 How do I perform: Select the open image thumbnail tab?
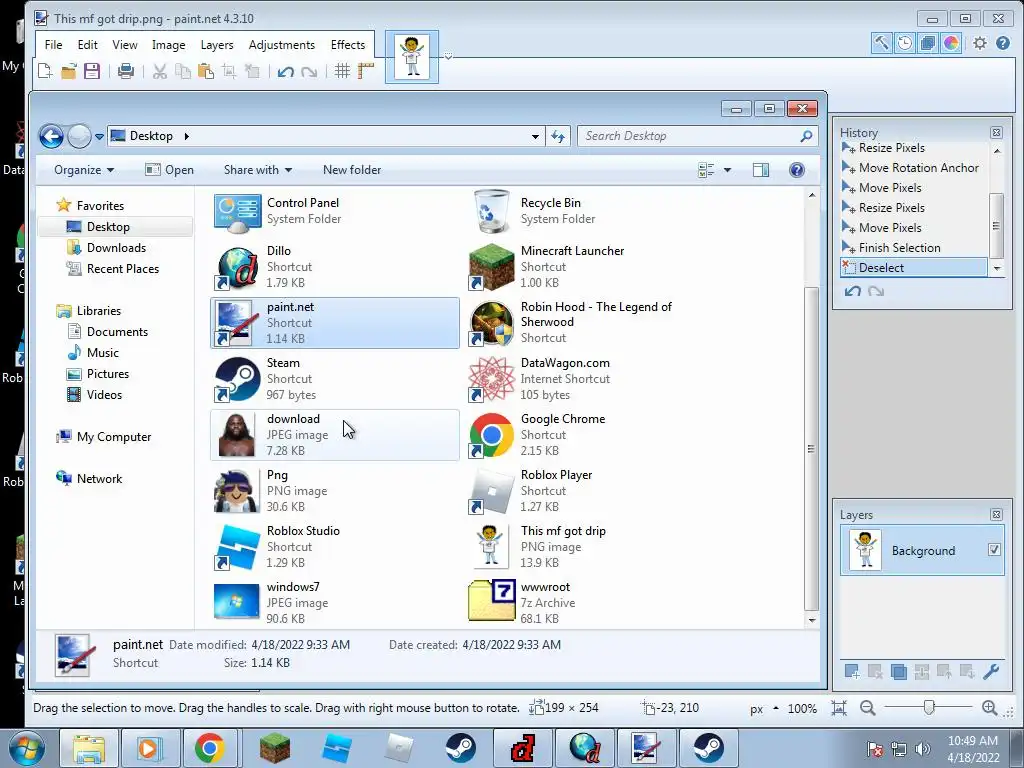[411, 57]
